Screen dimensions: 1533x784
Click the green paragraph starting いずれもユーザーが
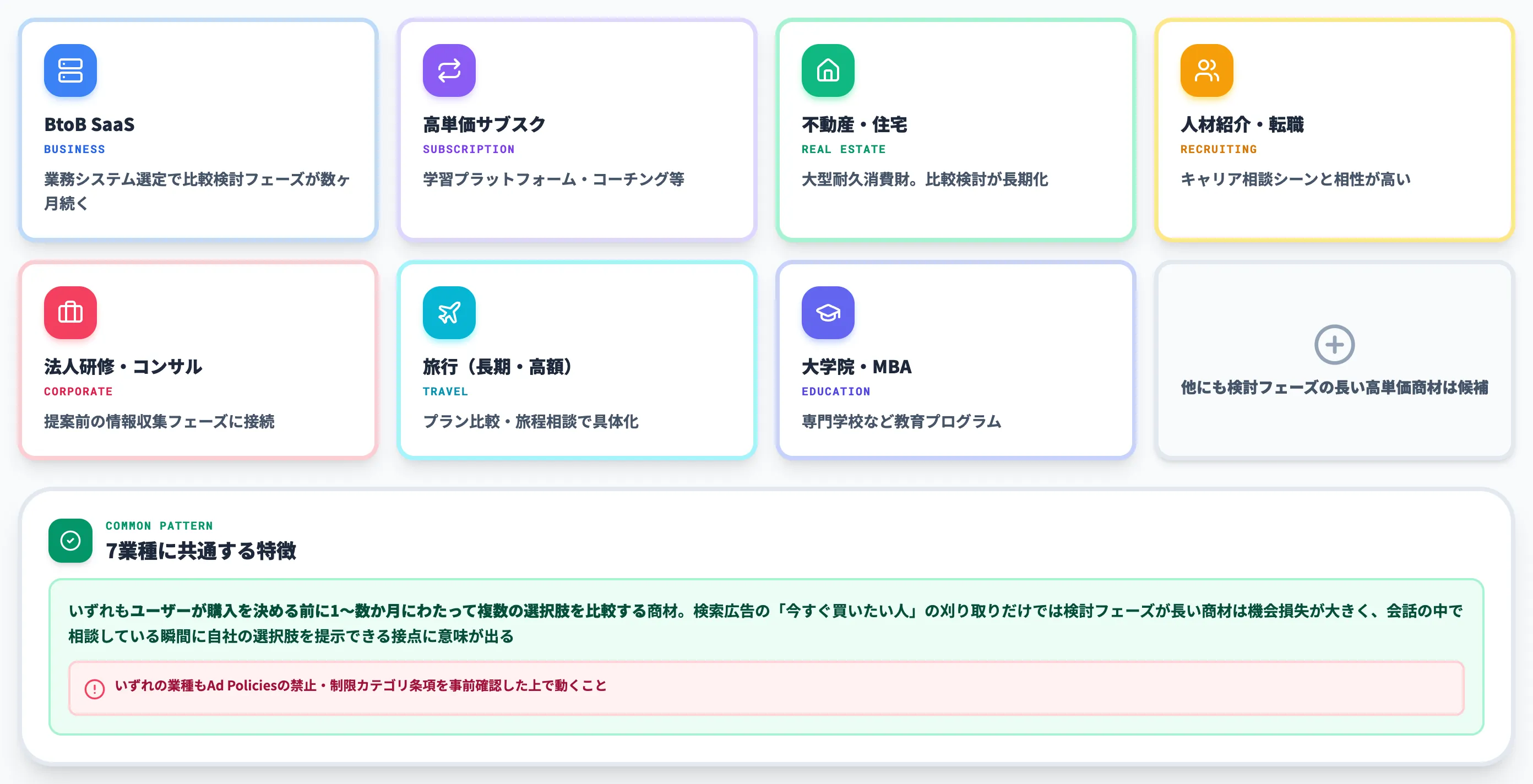coord(765,623)
